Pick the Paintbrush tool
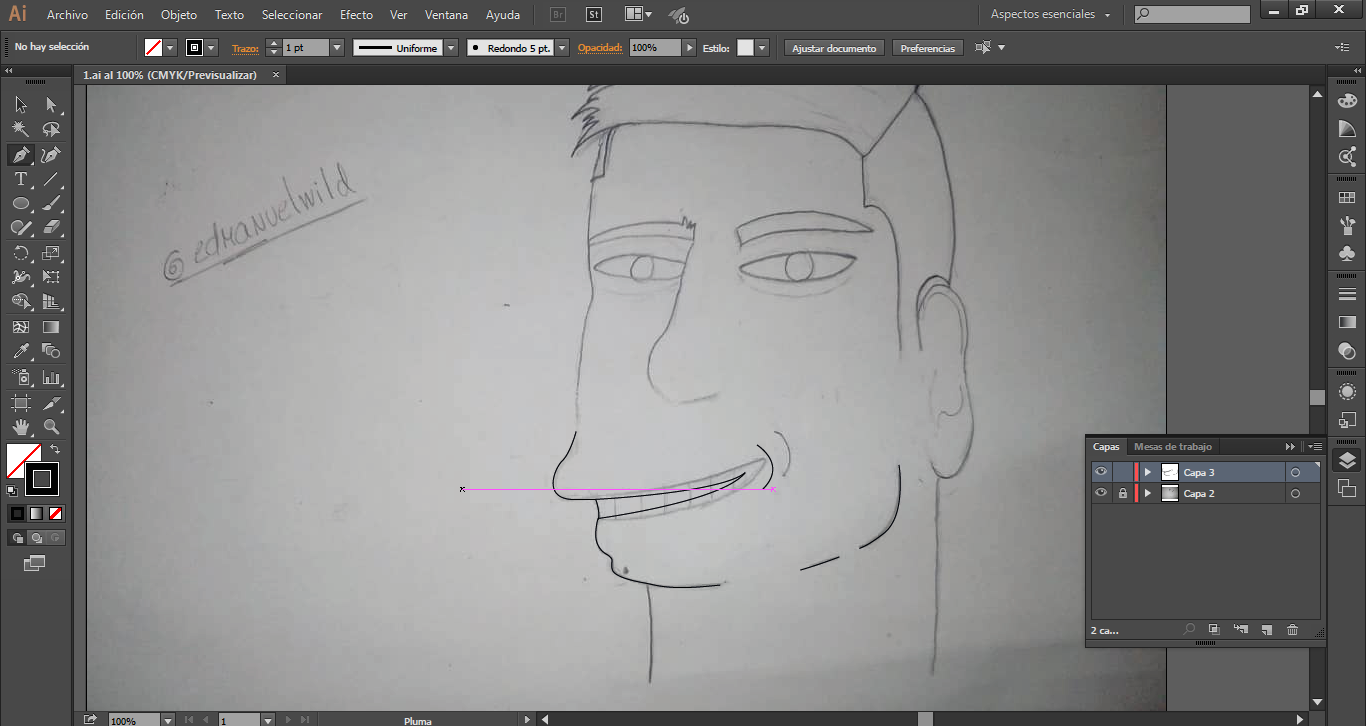Viewport: 1366px width, 726px height. 51,204
